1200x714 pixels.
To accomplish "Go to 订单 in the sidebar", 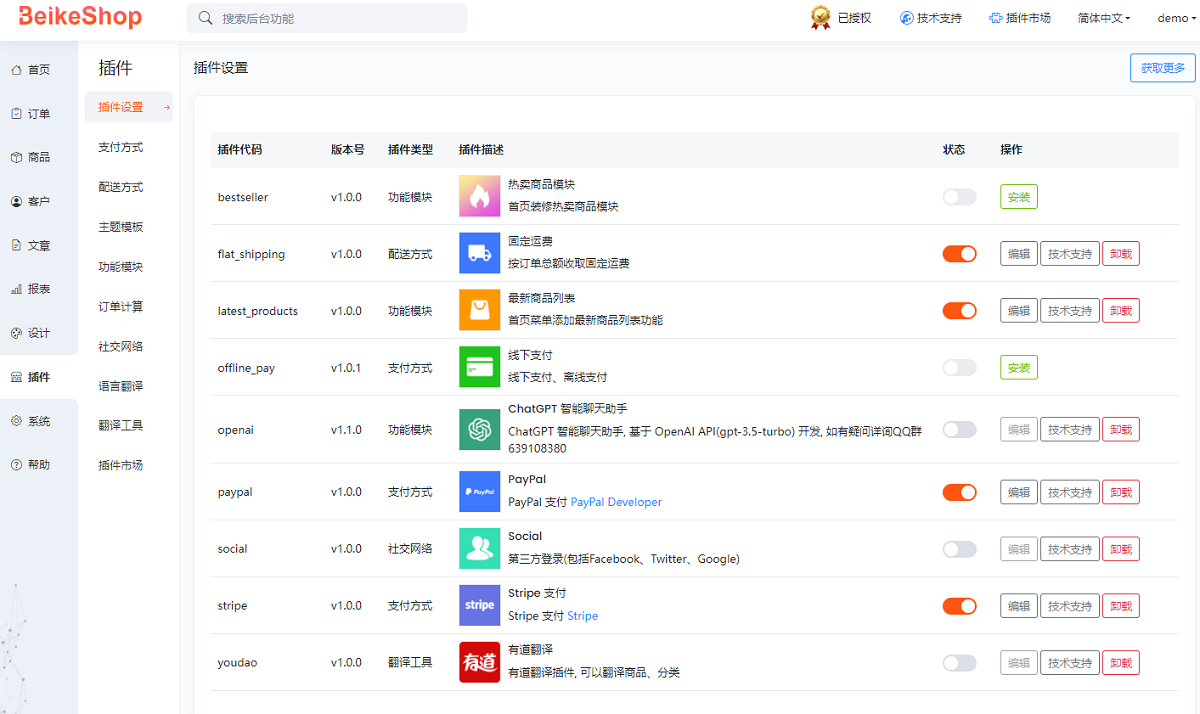I will click(38, 114).
